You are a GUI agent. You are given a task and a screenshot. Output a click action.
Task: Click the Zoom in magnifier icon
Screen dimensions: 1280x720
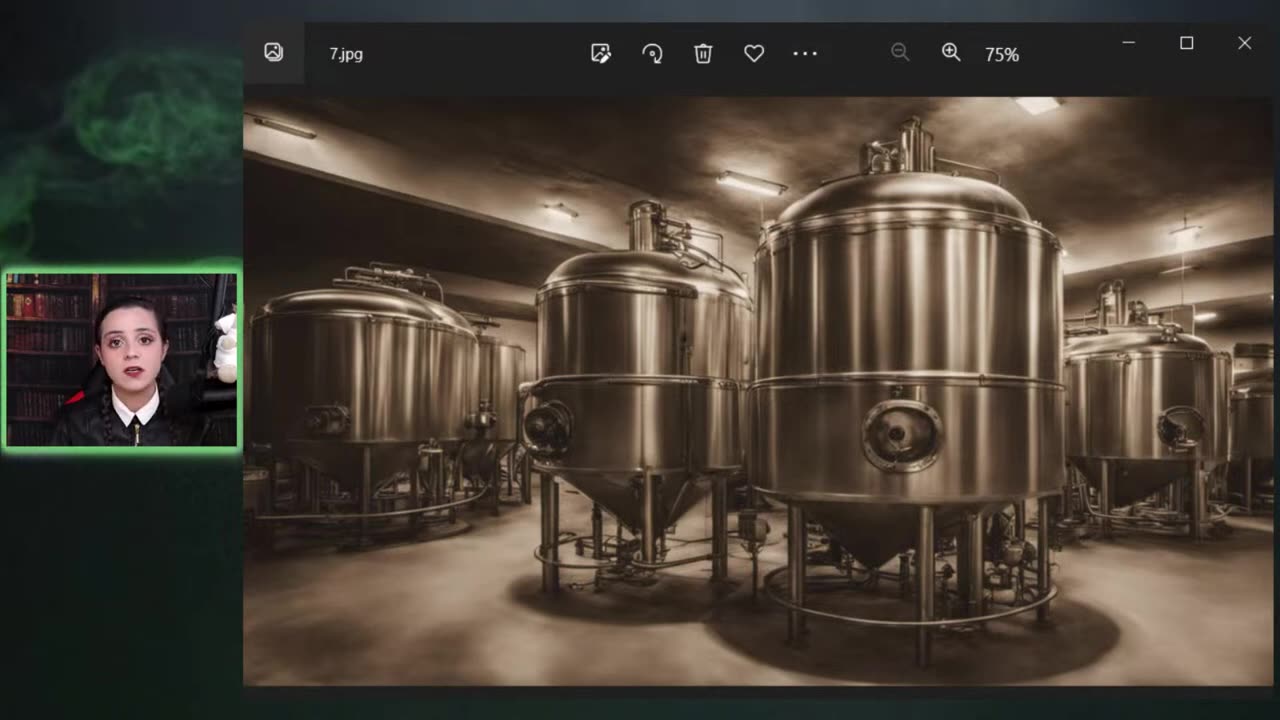pos(951,53)
